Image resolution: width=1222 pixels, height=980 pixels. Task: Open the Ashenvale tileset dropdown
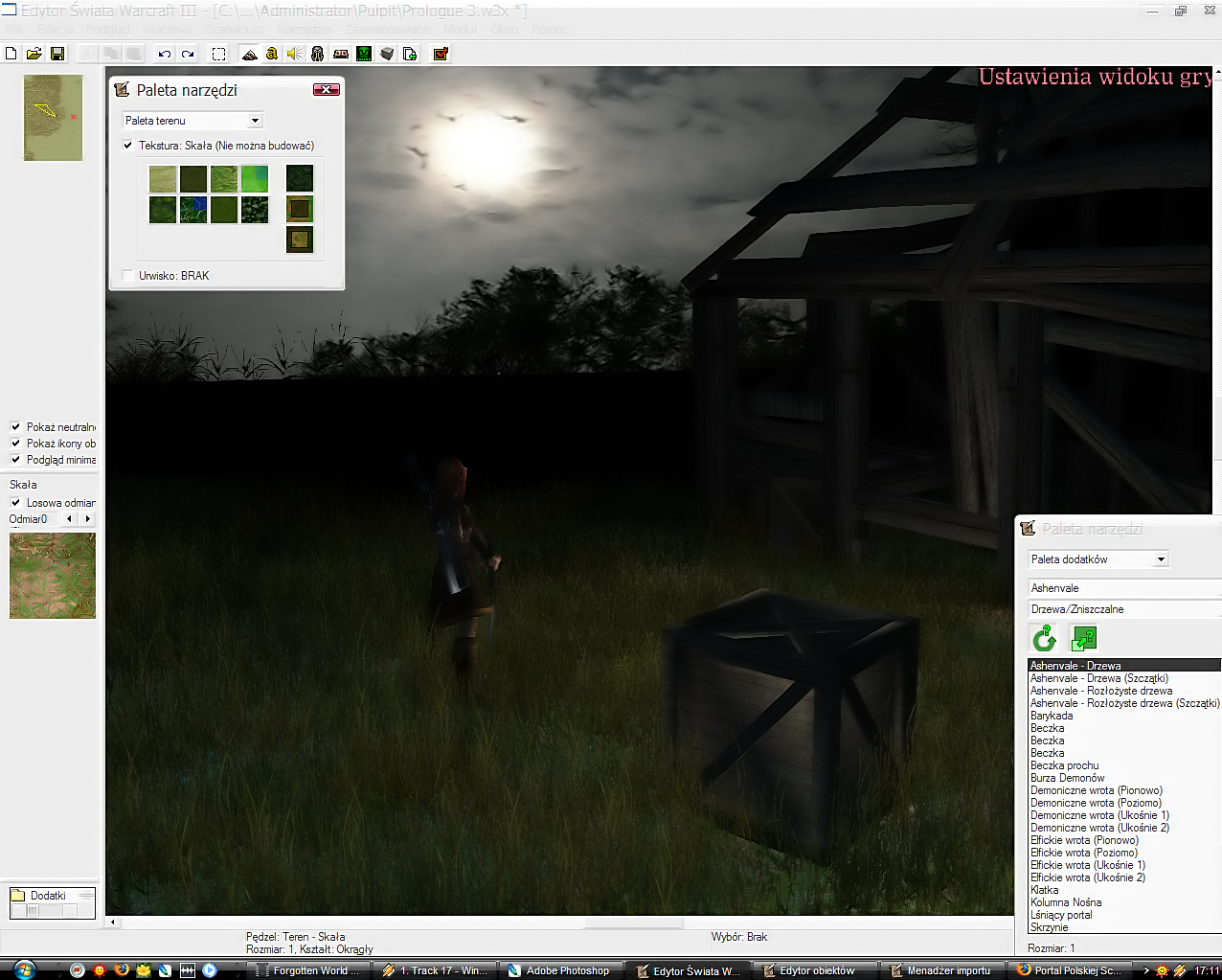pyautogui.click(x=1124, y=588)
